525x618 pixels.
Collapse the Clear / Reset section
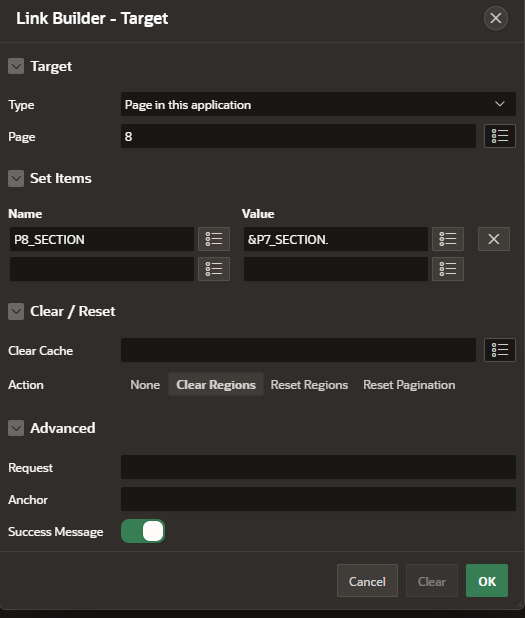click(16, 311)
